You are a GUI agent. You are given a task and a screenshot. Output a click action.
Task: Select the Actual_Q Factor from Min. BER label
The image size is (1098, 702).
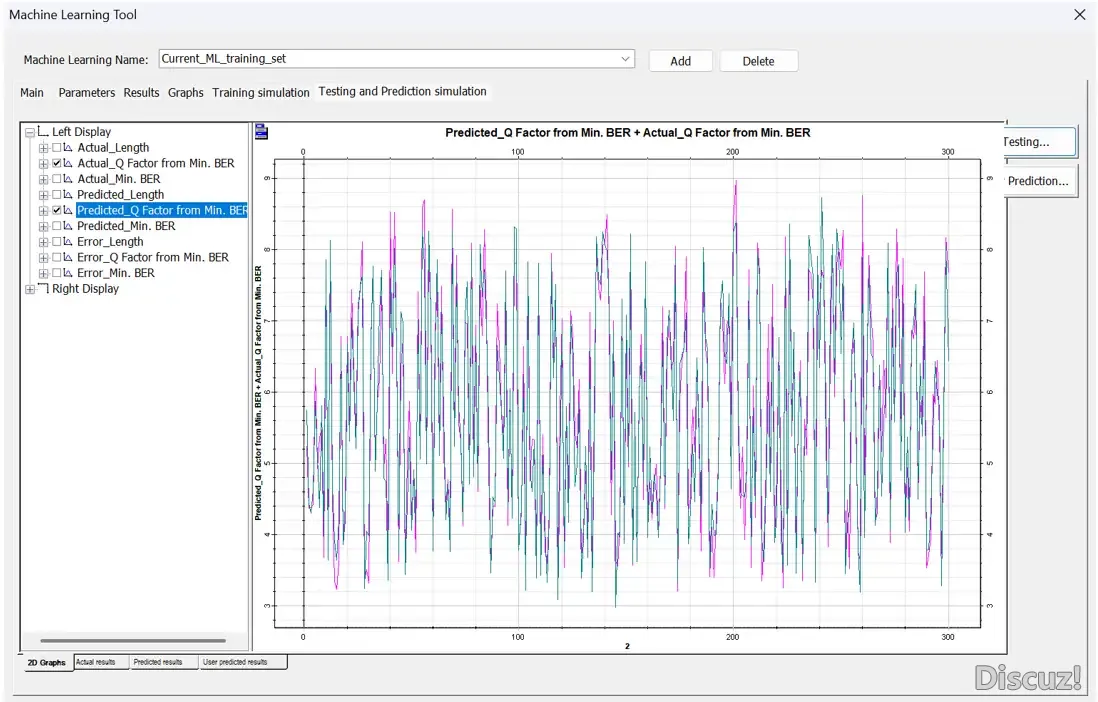(x=156, y=163)
